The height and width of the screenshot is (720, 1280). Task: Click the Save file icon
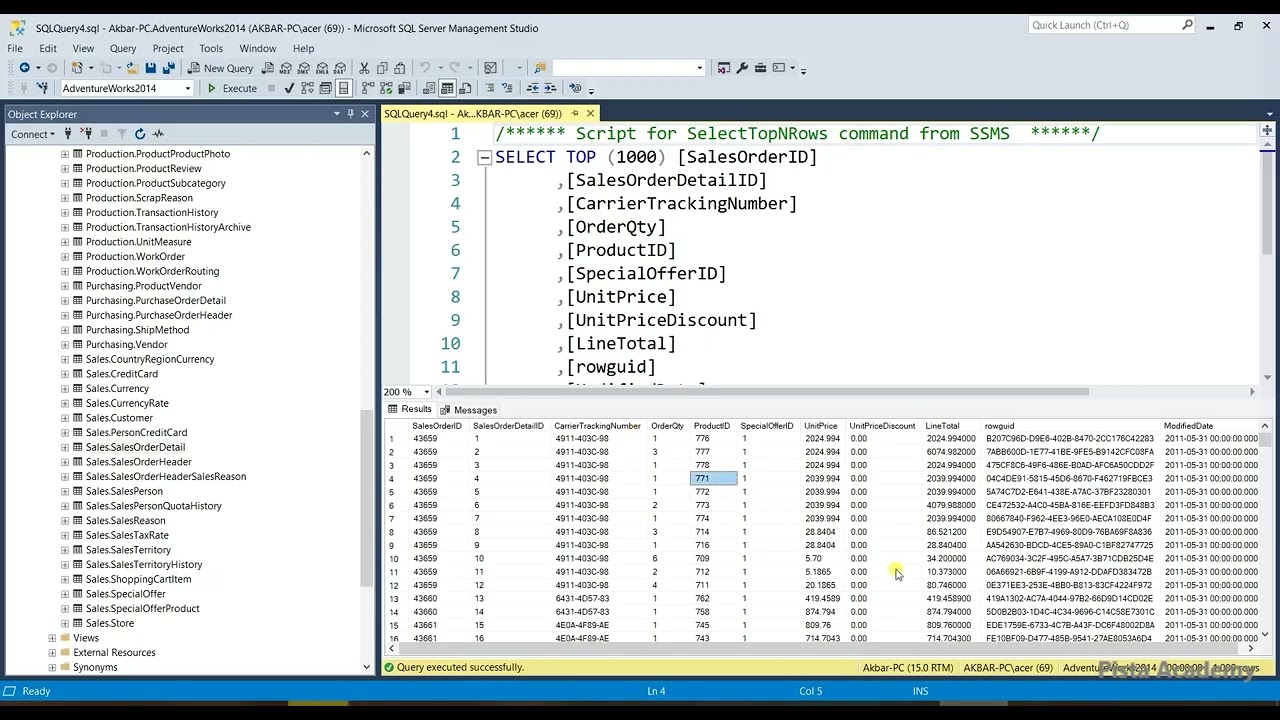(x=150, y=68)
